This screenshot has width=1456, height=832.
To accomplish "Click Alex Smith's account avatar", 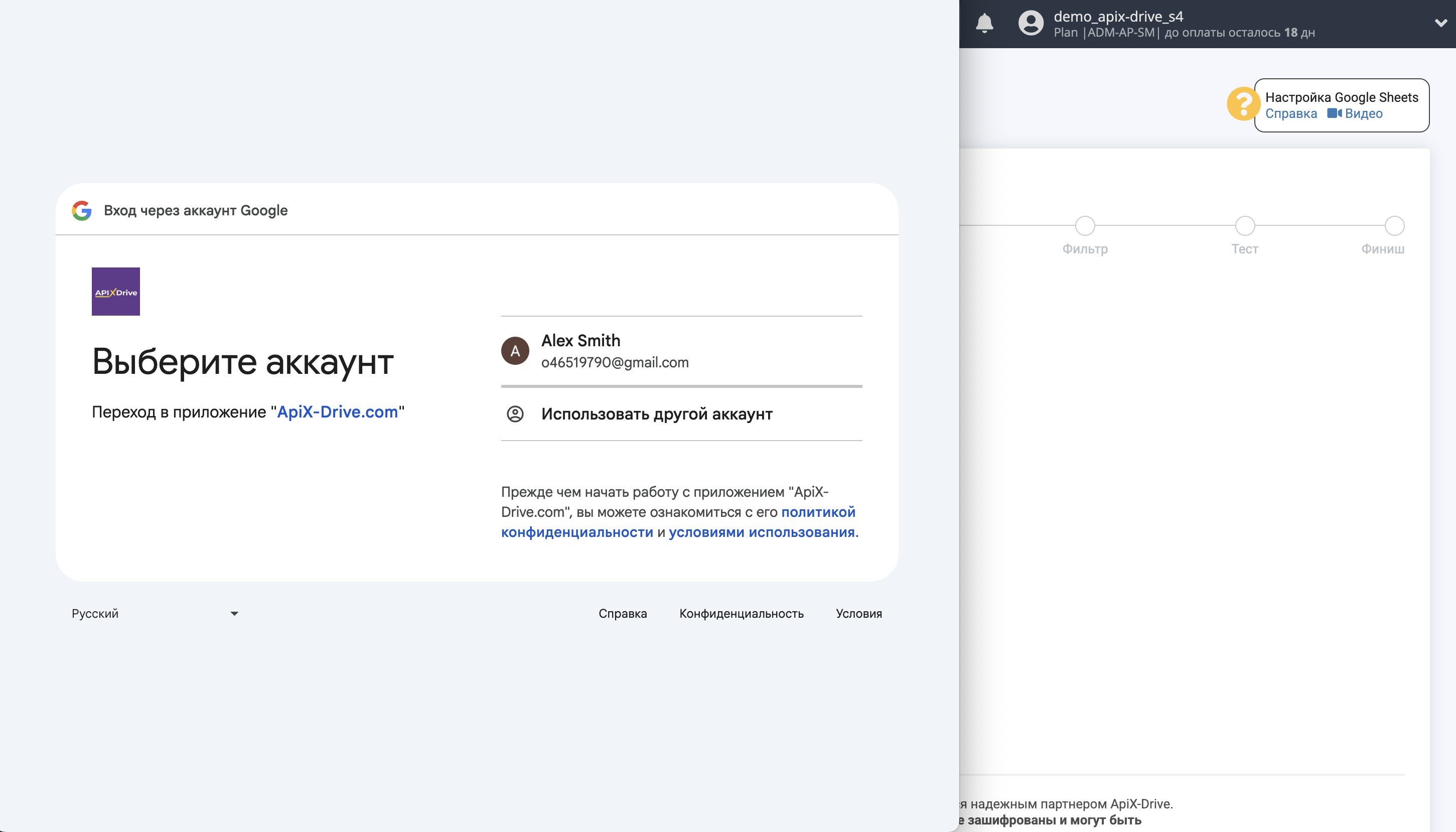I will pos(516,350).
